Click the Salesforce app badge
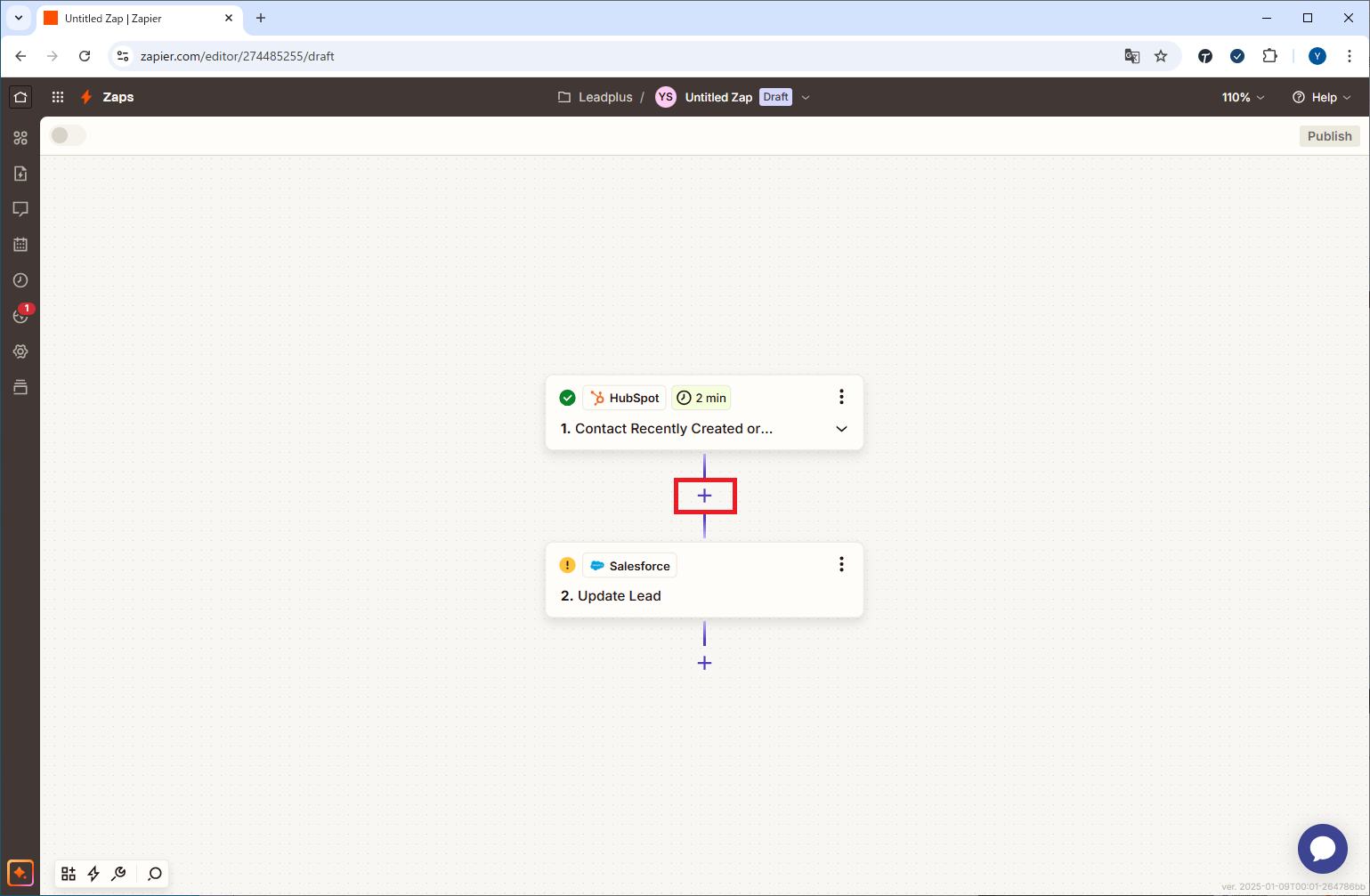The width and height of the screenshot is (1370, 896). pos(629,565)
